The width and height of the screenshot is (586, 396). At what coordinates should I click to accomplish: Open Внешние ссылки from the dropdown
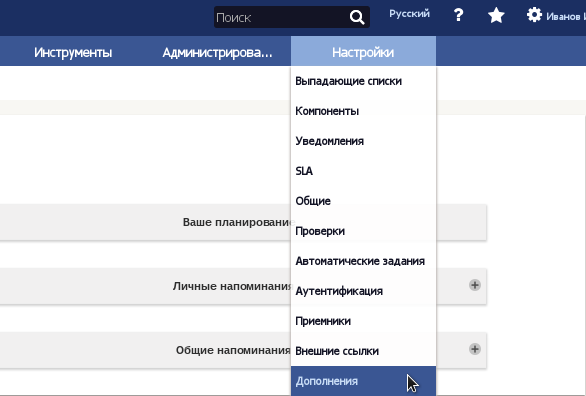click(337, 351)
